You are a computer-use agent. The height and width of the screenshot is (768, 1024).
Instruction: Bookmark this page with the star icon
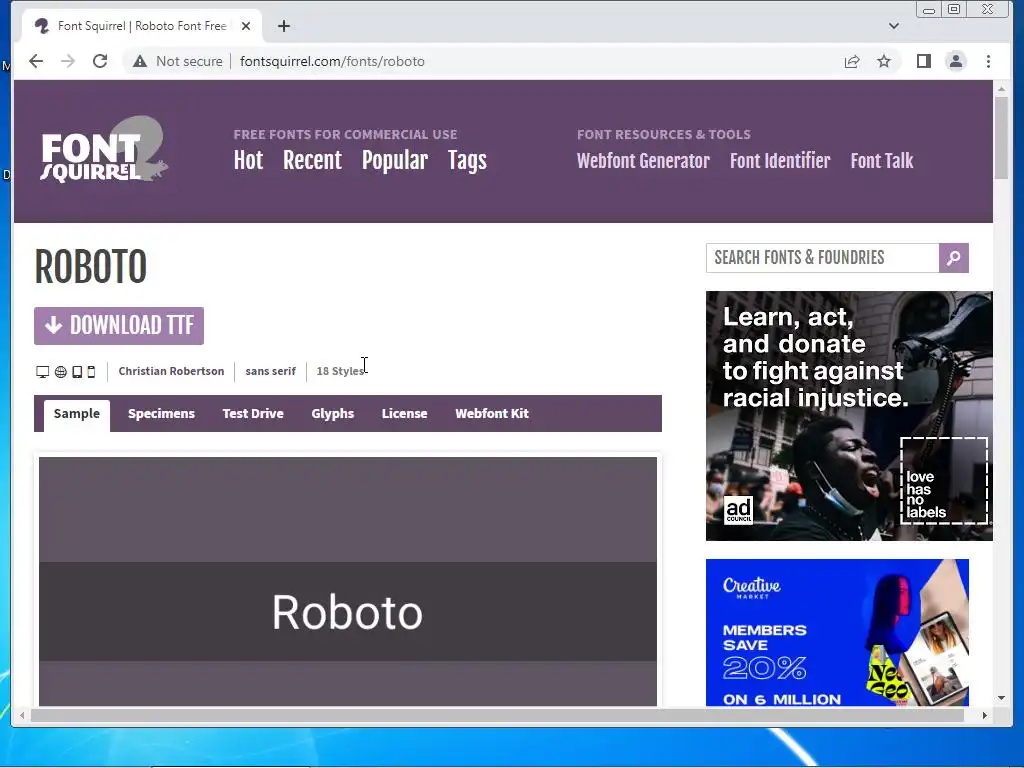coord(884,61)
